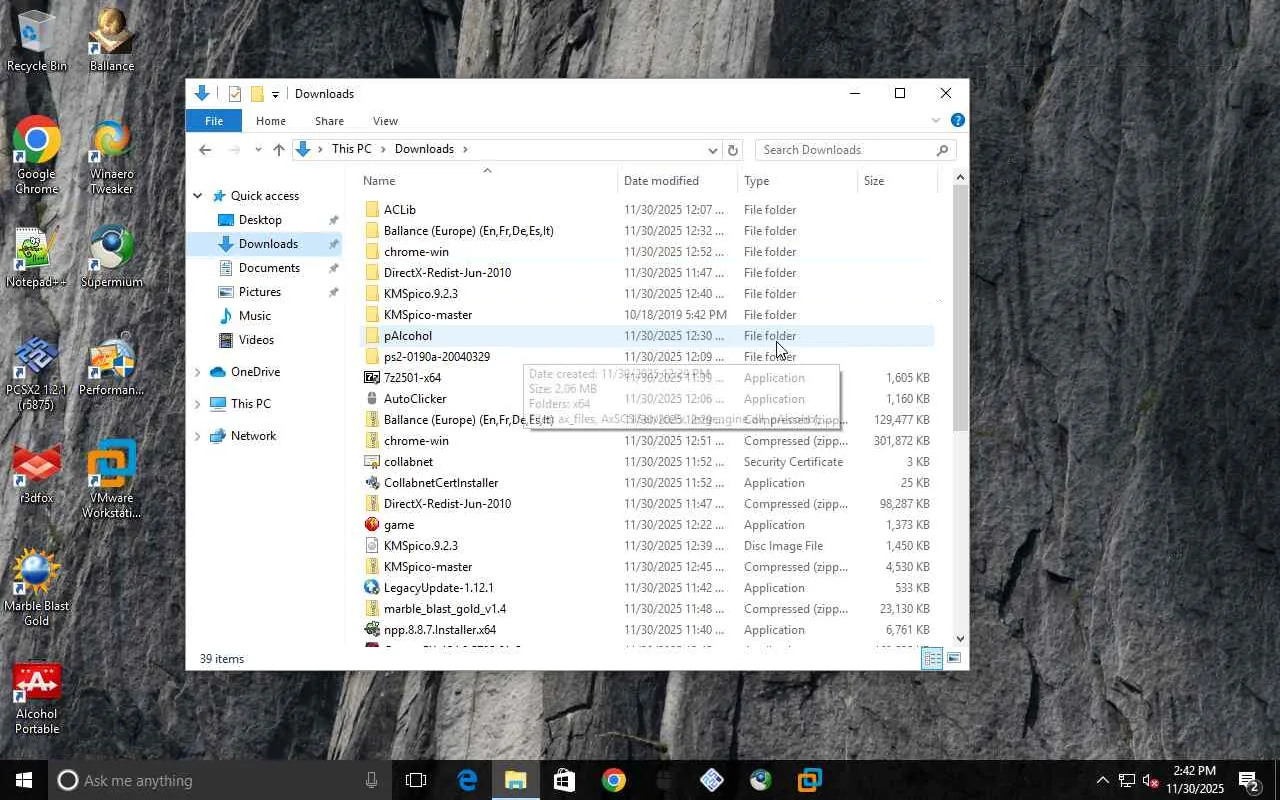Screen dimensions: 1280x800
Task: Select the Winaero Tweaker desktop icon
Action: [112, 157]
